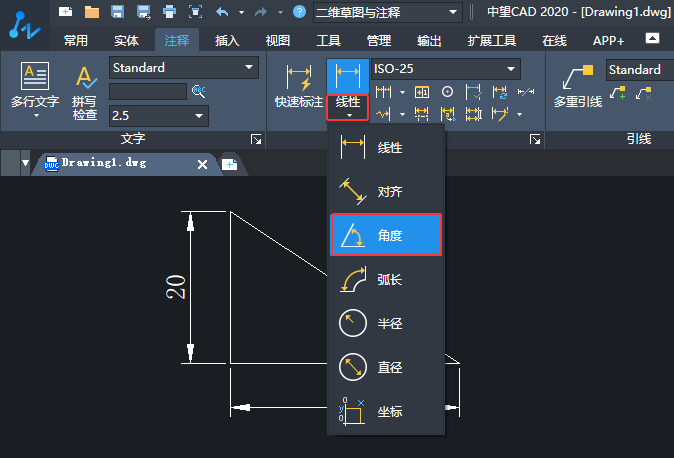The image size is (674, 458).
Task: Click the adjust dimension space icon
Action: pos(473,114)
